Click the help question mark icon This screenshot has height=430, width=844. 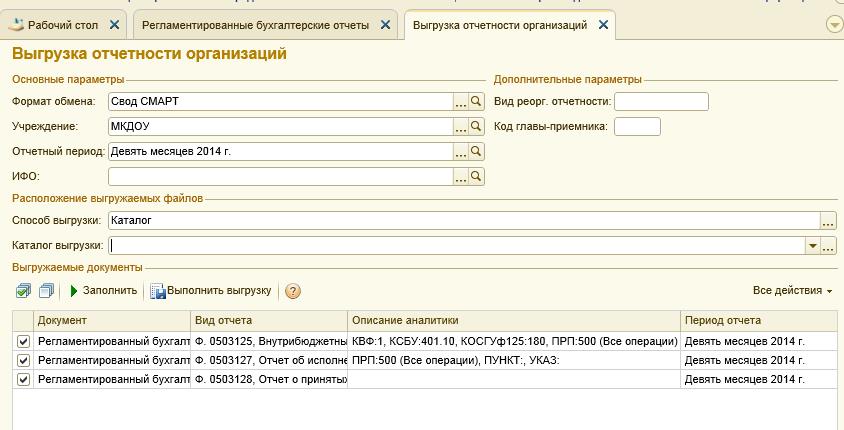point(292,291)
